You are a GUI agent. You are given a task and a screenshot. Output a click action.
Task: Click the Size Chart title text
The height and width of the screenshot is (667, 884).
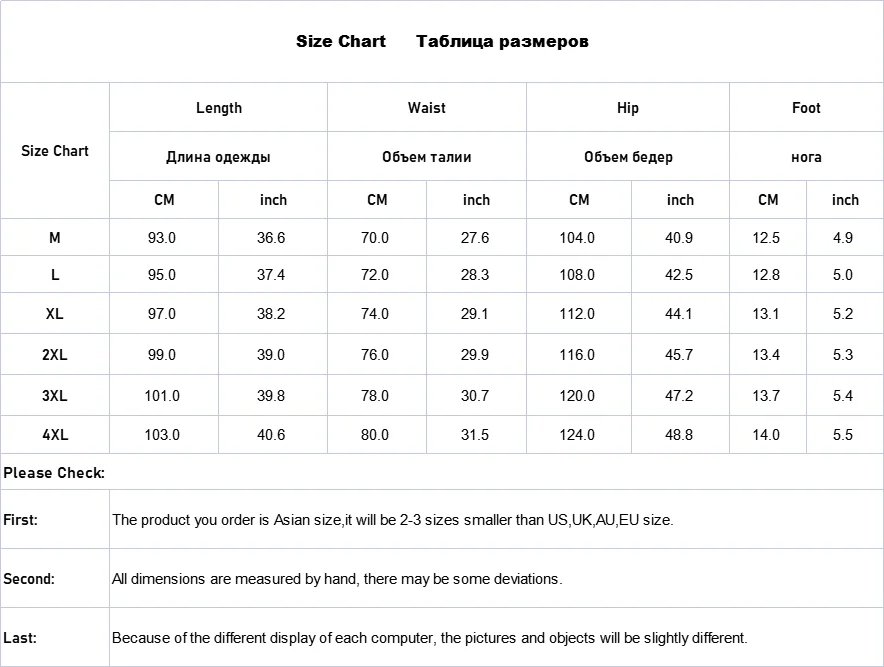tap(340, 42)
